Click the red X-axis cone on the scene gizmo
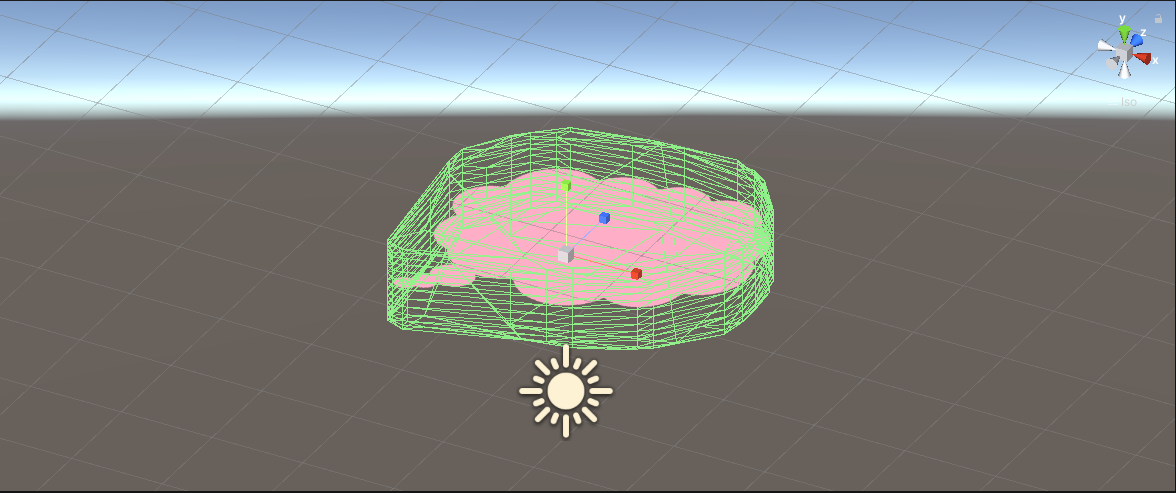Screen dimensions: 1176x493 click(x=1142, y=59)
